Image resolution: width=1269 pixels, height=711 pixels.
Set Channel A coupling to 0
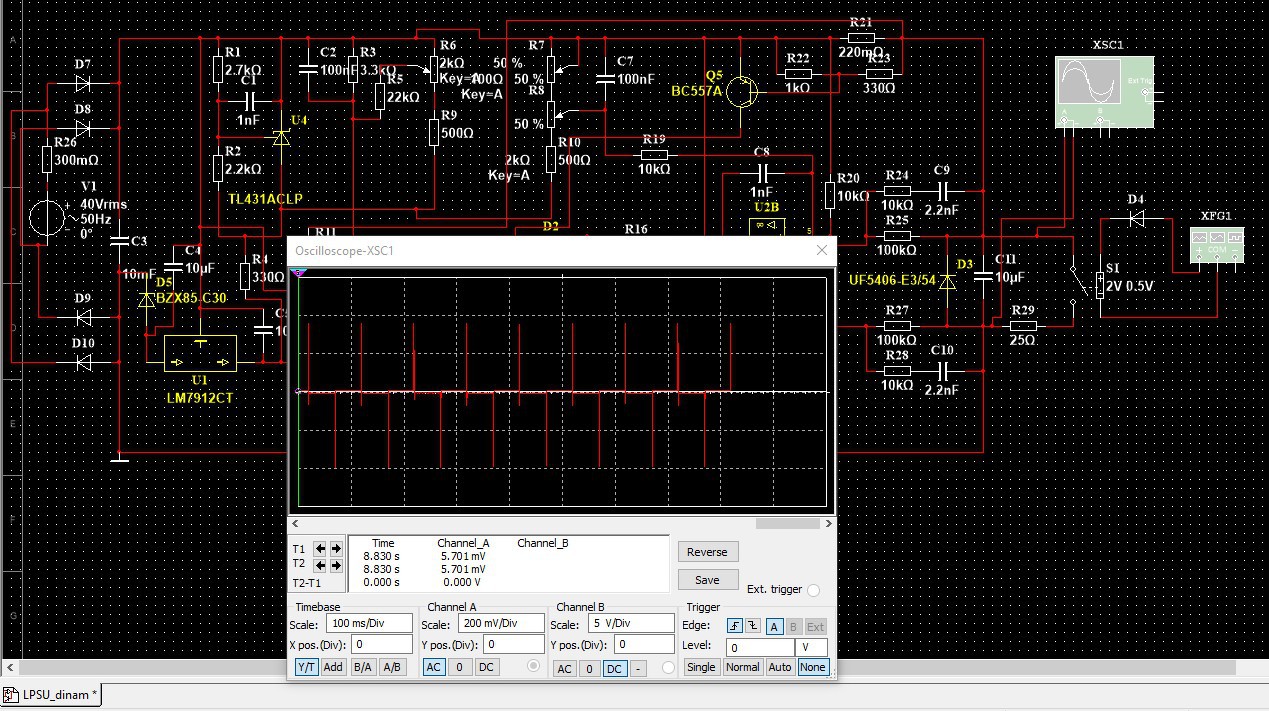coord(460,667)
